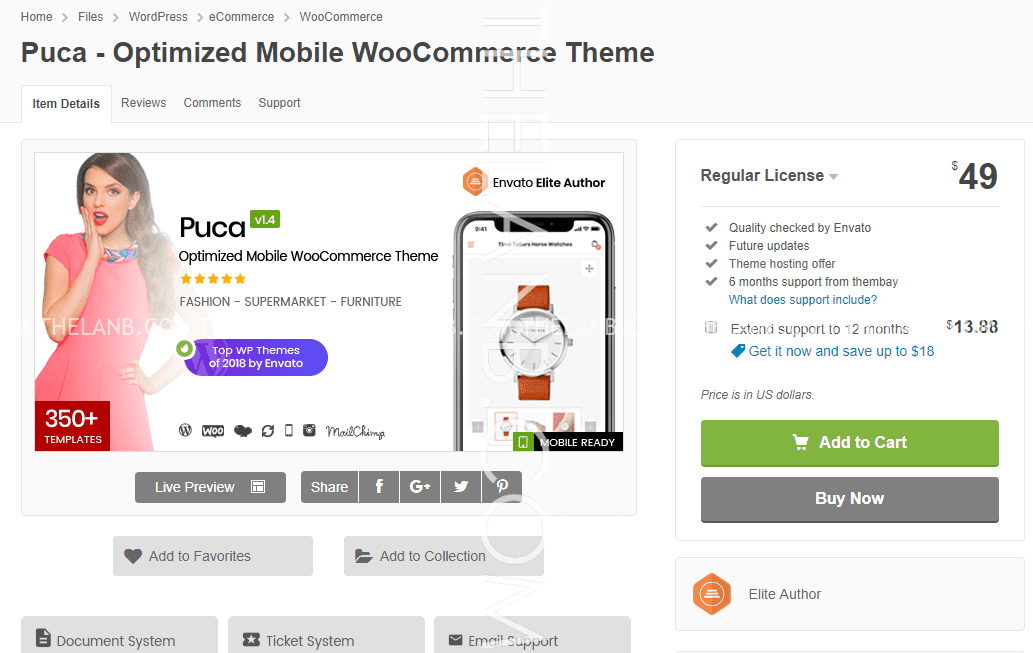Open the What does support include link

[802, 300]
